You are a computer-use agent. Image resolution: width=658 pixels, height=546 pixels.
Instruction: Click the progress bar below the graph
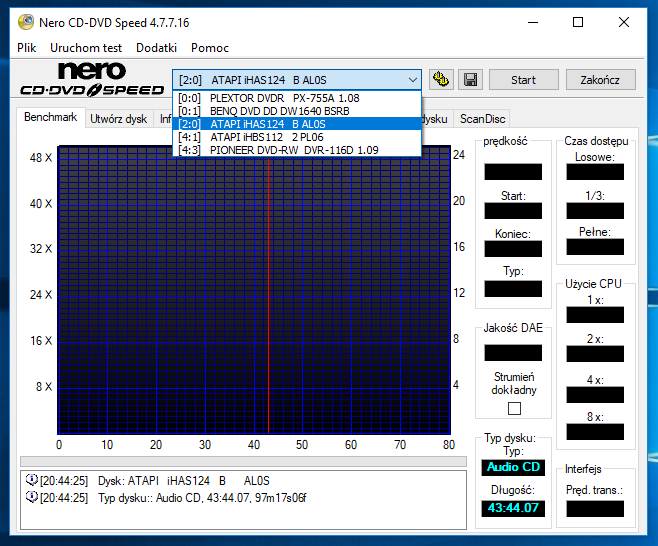pyautogui.click(x=243, y=461)
